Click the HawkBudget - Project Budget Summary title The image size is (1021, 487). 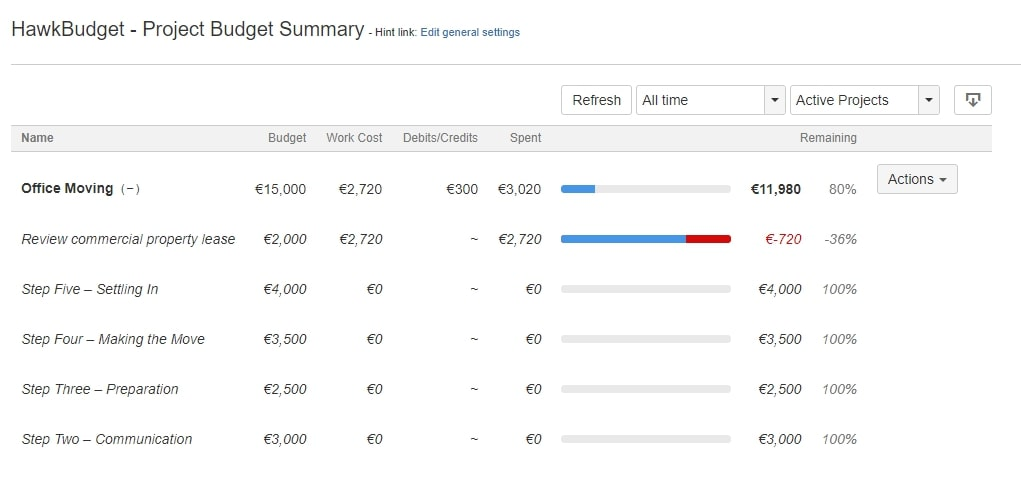188,30
